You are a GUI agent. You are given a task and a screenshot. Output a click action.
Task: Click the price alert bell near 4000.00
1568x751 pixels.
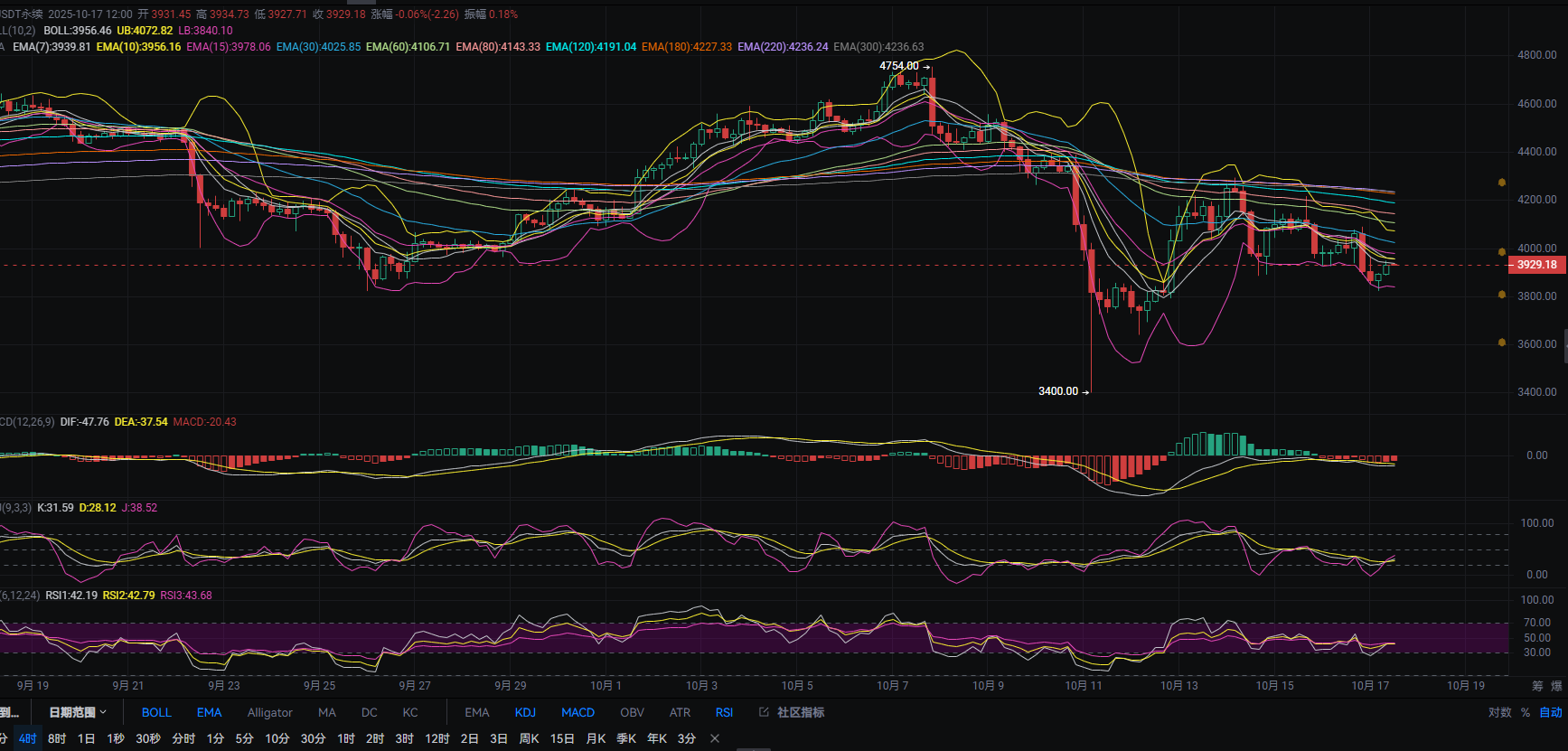[x=1502, y=252]
